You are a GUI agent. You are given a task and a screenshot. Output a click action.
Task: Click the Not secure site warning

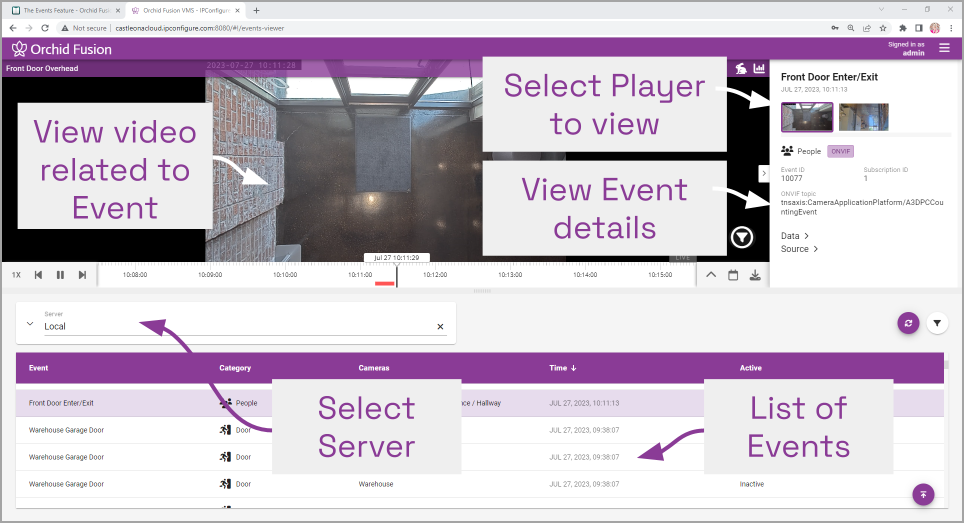[x=84, y=28]
